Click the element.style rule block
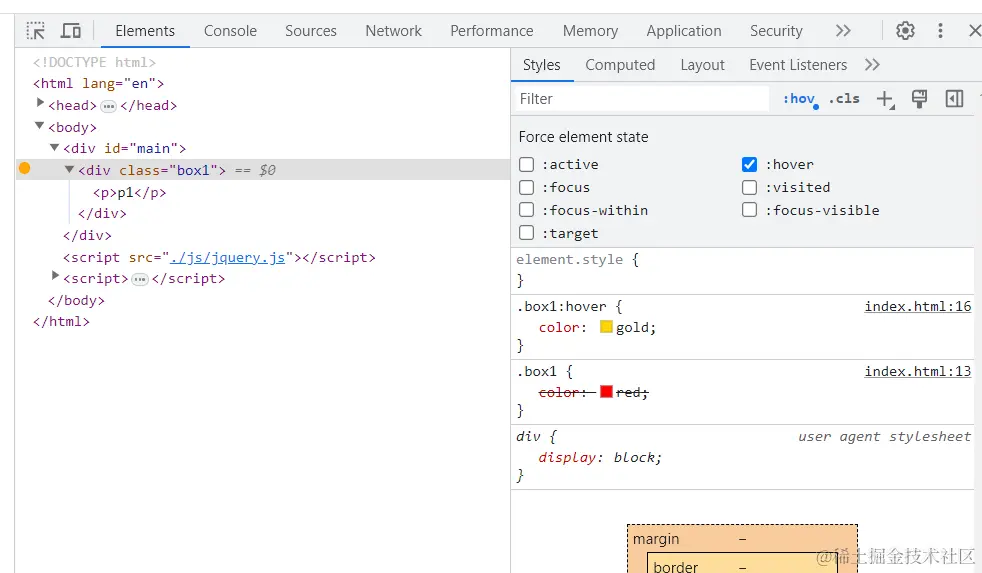The image size is (982, 573). (742, 270)
